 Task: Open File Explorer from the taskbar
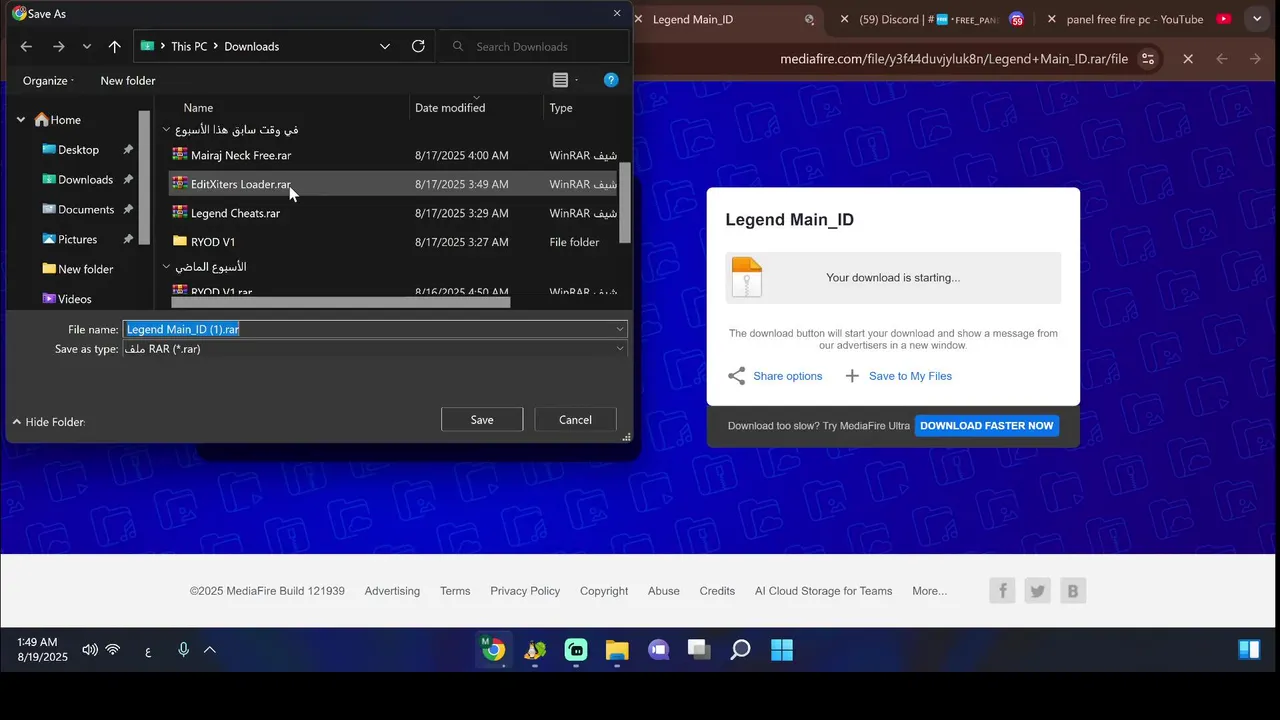tap(617, 650)
